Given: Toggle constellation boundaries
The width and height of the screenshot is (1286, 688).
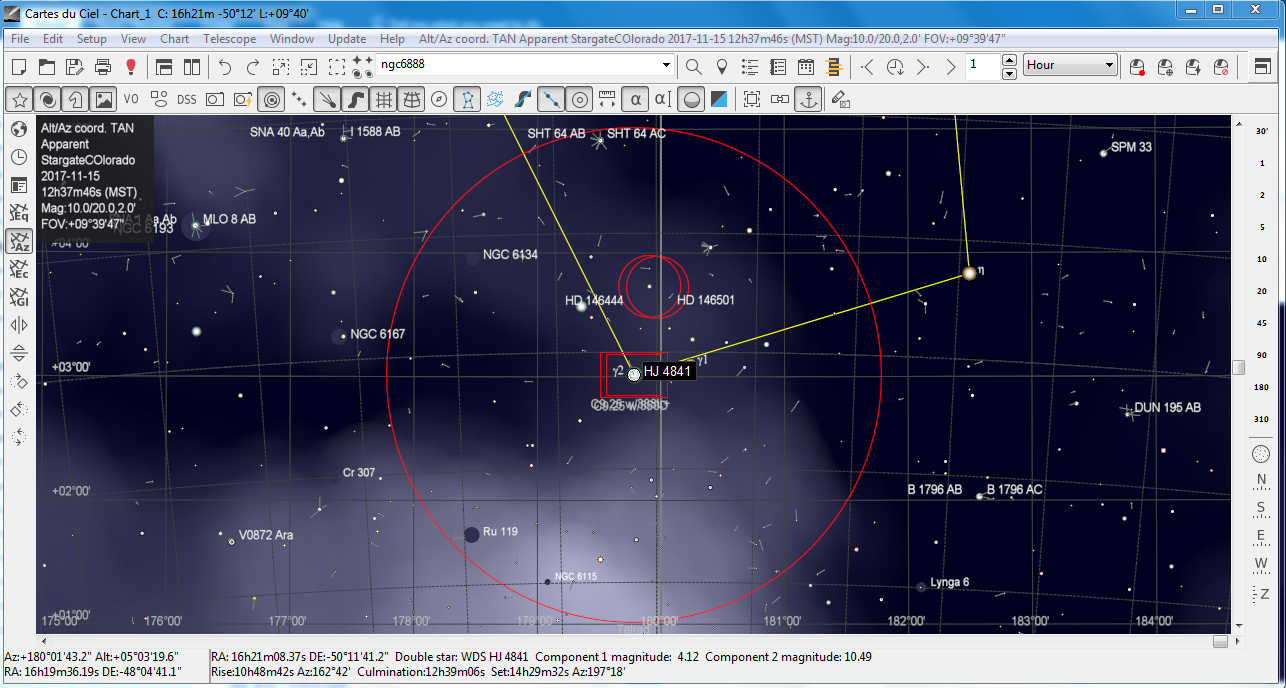Looking at the screenshot, I should [x=495, y=99].
